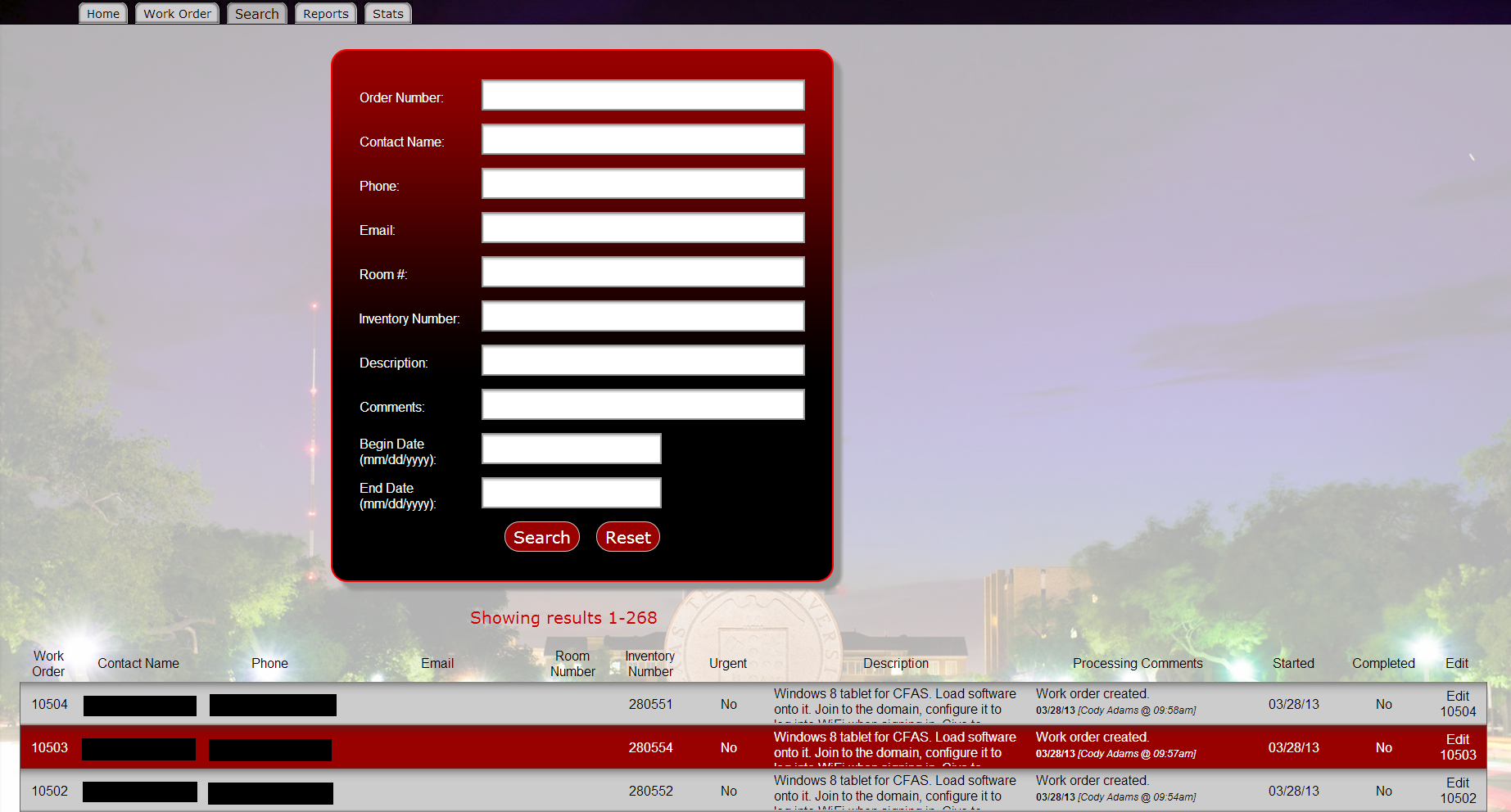The image size is (1511, 812).
Task: Focus the Inventory Number field
Action: [x=643, y=316]
